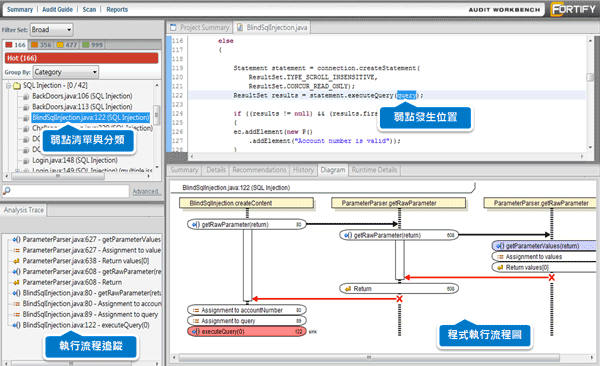Image resolution: width=600 pixels, height=366 pixels.
Task: Open the Reports menu
Action: 117,10
